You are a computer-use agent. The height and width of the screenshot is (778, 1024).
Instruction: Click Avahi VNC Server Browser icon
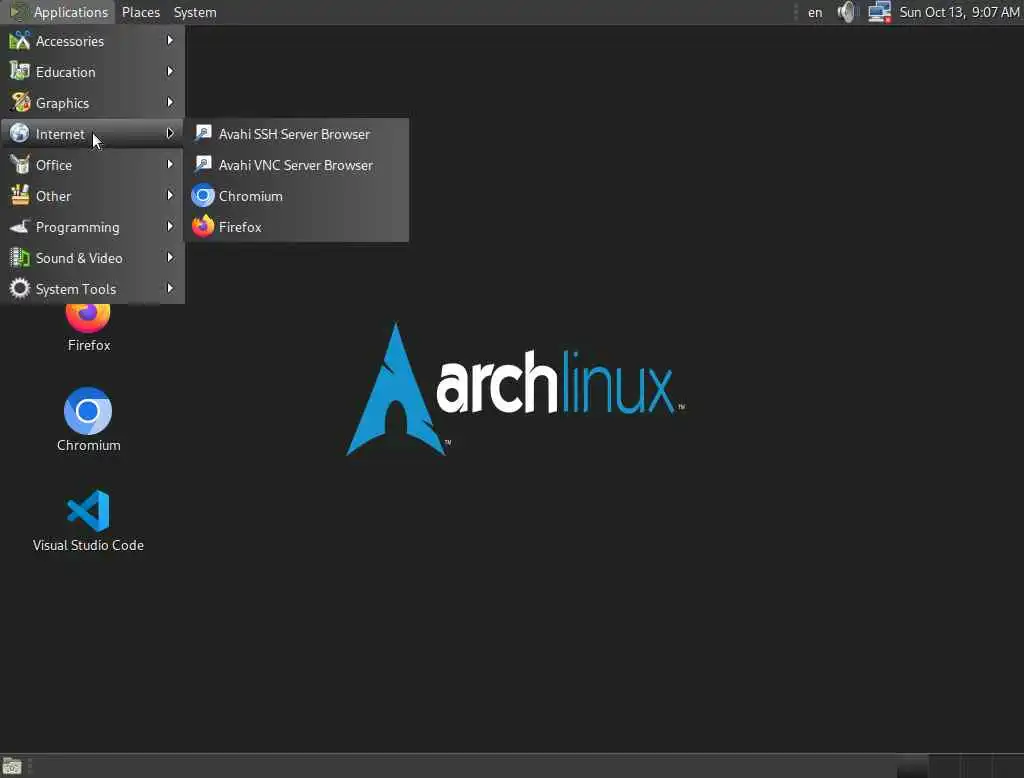coord(203,165)
